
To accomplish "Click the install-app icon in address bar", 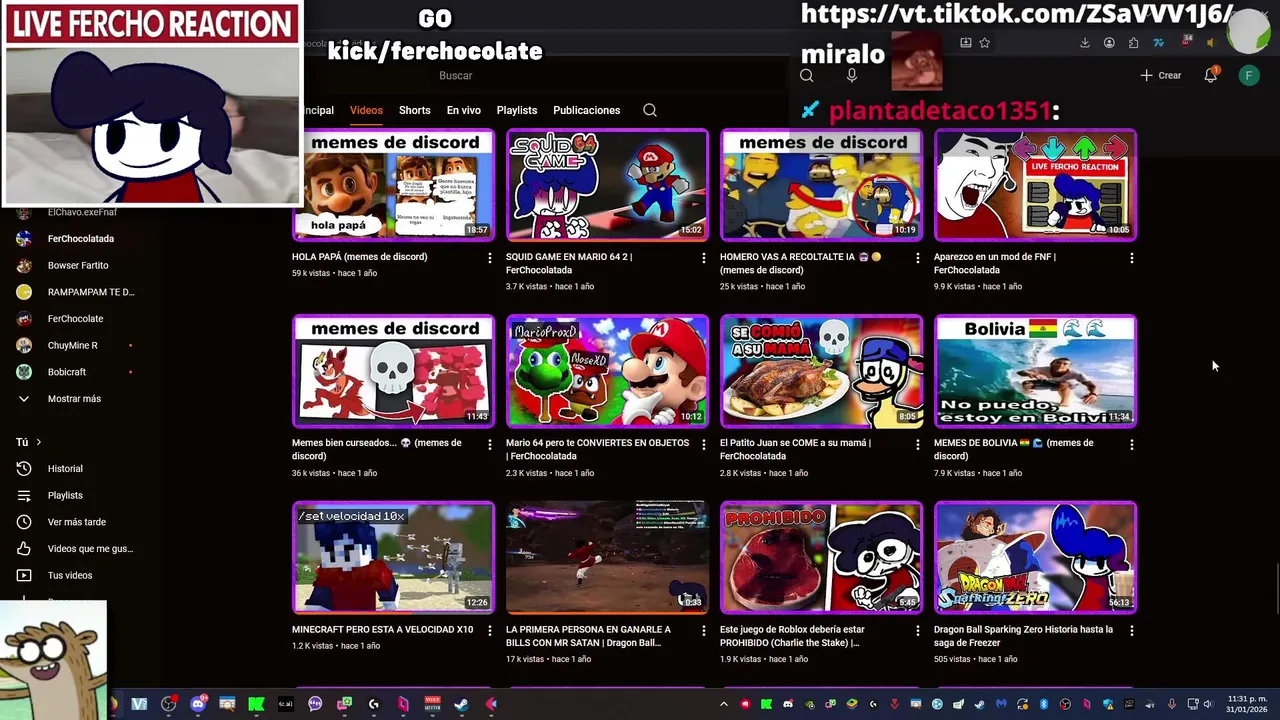I will click(966, 43).
